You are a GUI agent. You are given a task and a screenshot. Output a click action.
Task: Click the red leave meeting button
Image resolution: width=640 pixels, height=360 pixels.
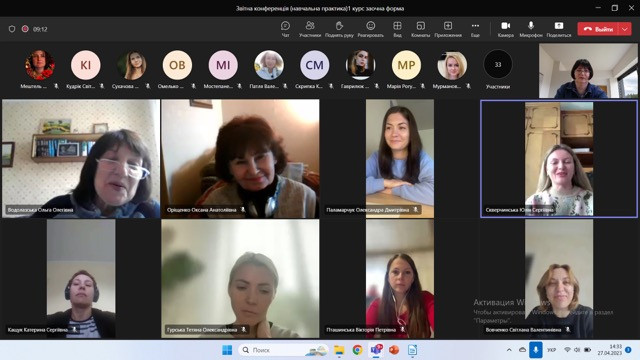(x=599, y=29)
